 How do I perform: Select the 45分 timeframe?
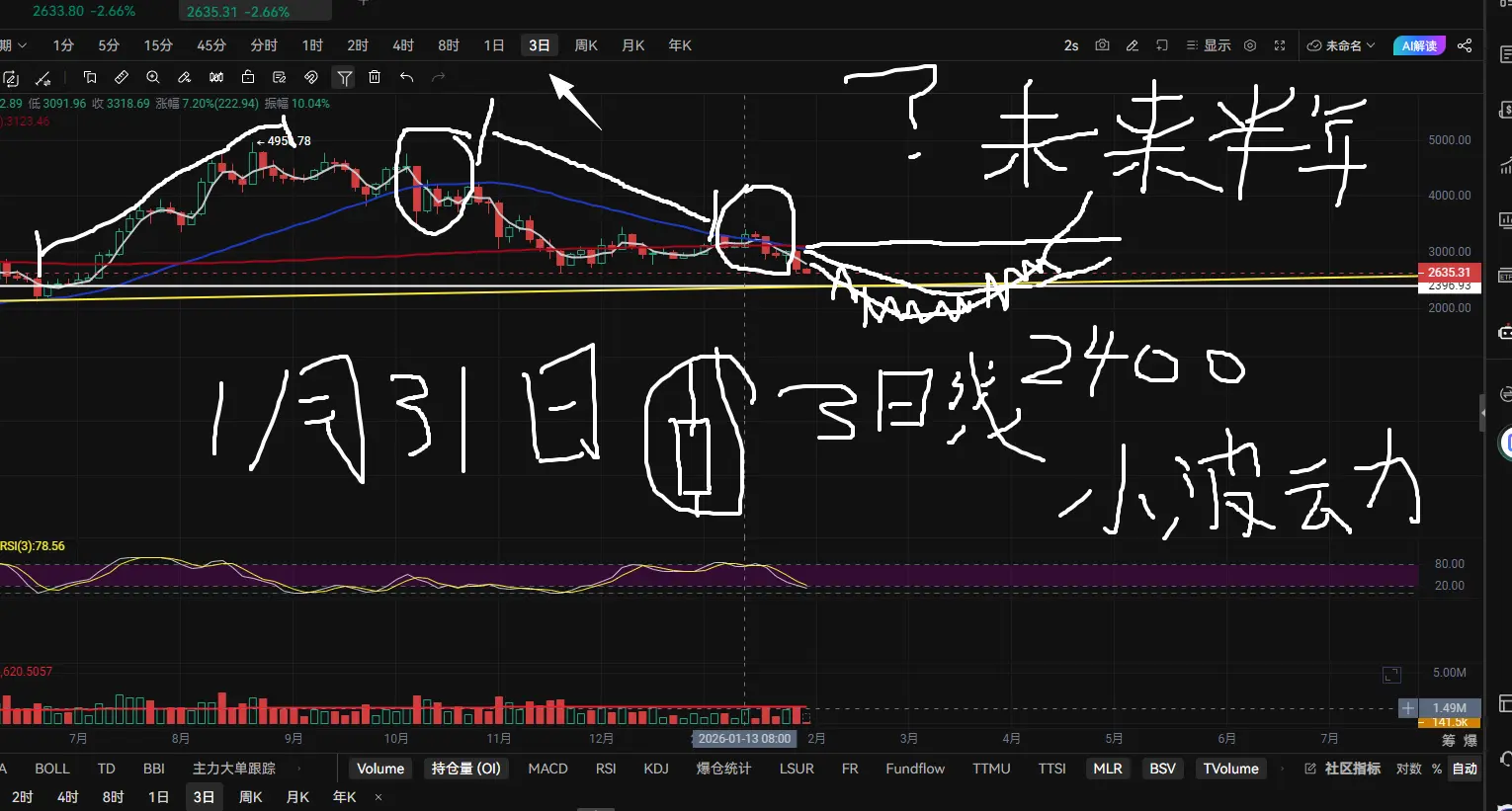[x=211, y=45]
